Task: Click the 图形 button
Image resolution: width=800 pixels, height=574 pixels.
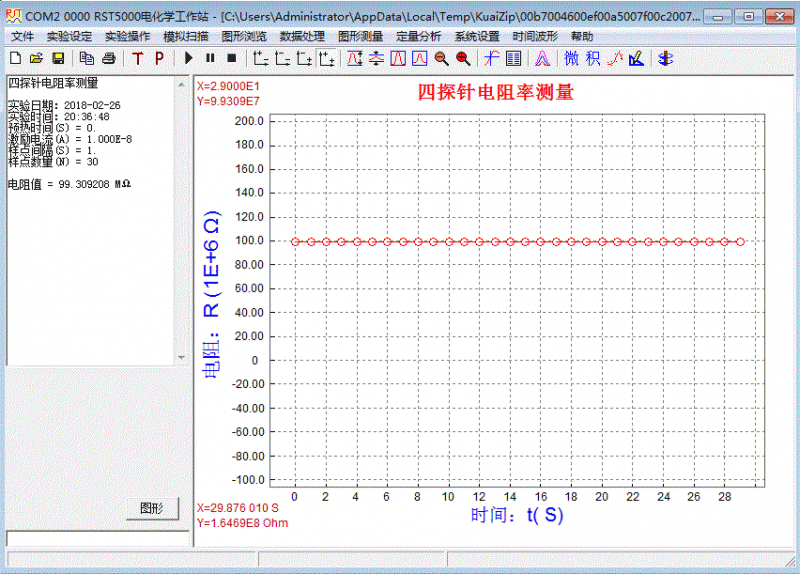Action: (152, 508)
